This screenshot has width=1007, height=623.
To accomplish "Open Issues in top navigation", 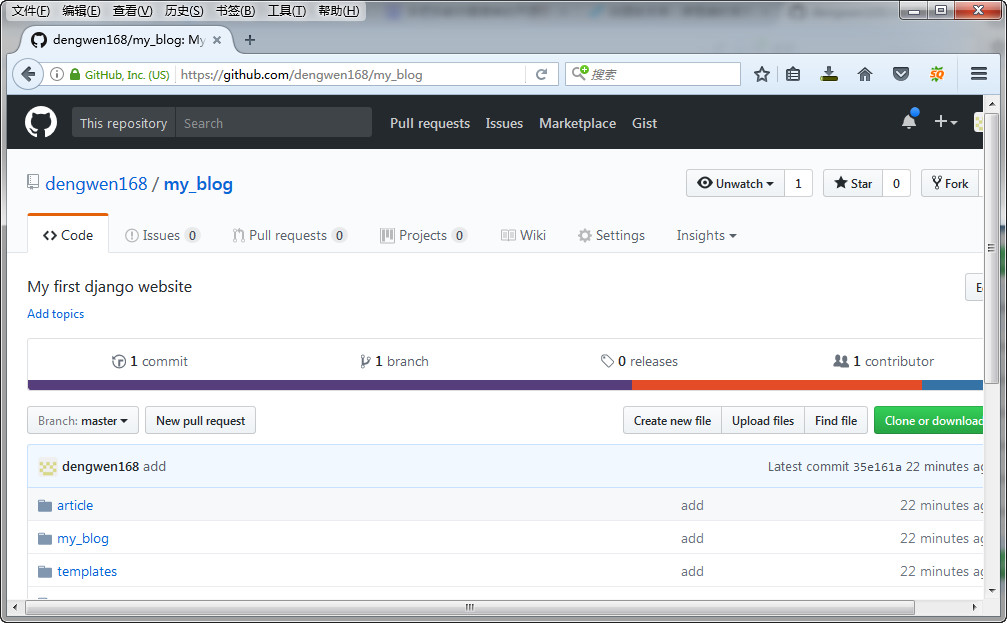I will [x=504, y=123].
